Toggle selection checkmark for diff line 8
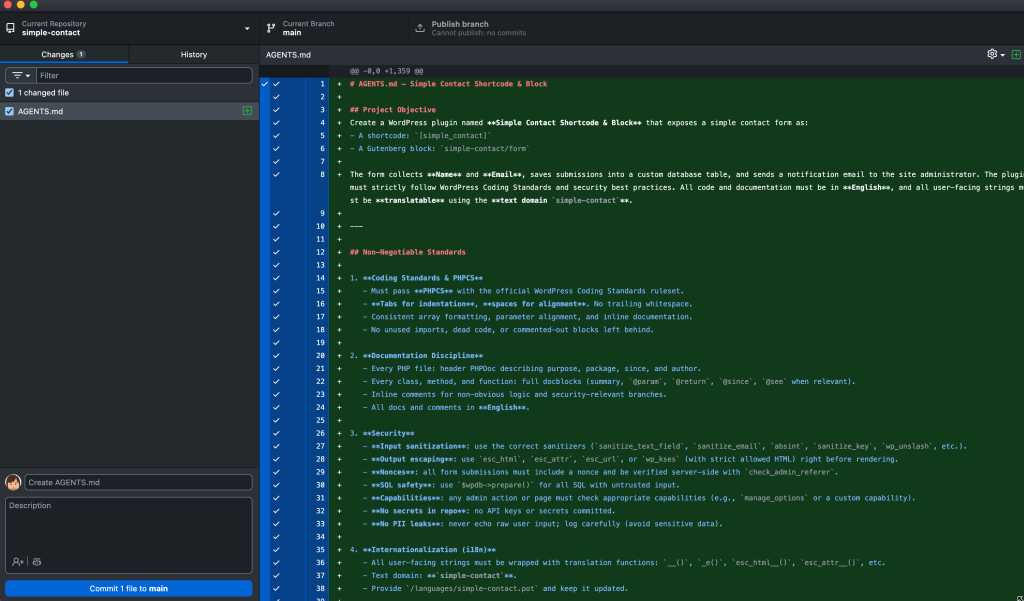Viewport: 1024px width, 601px height. pos(276,174)
